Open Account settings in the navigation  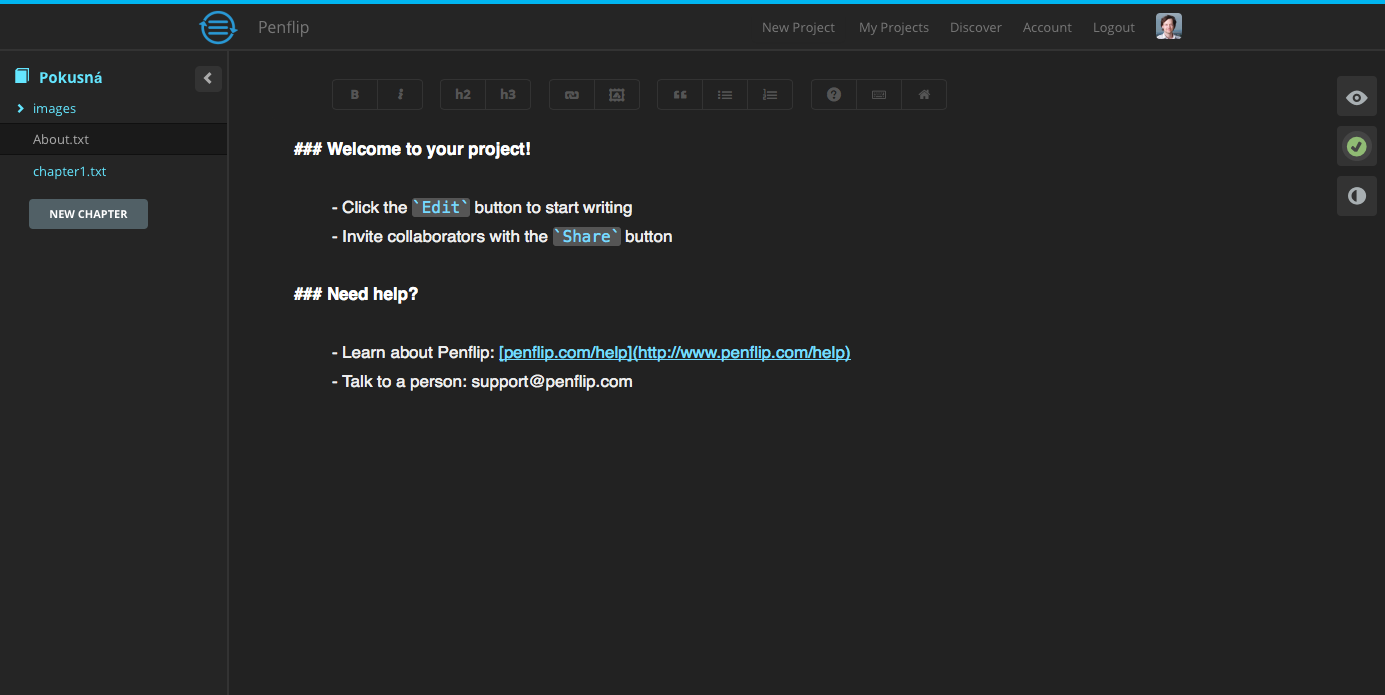1047,27
